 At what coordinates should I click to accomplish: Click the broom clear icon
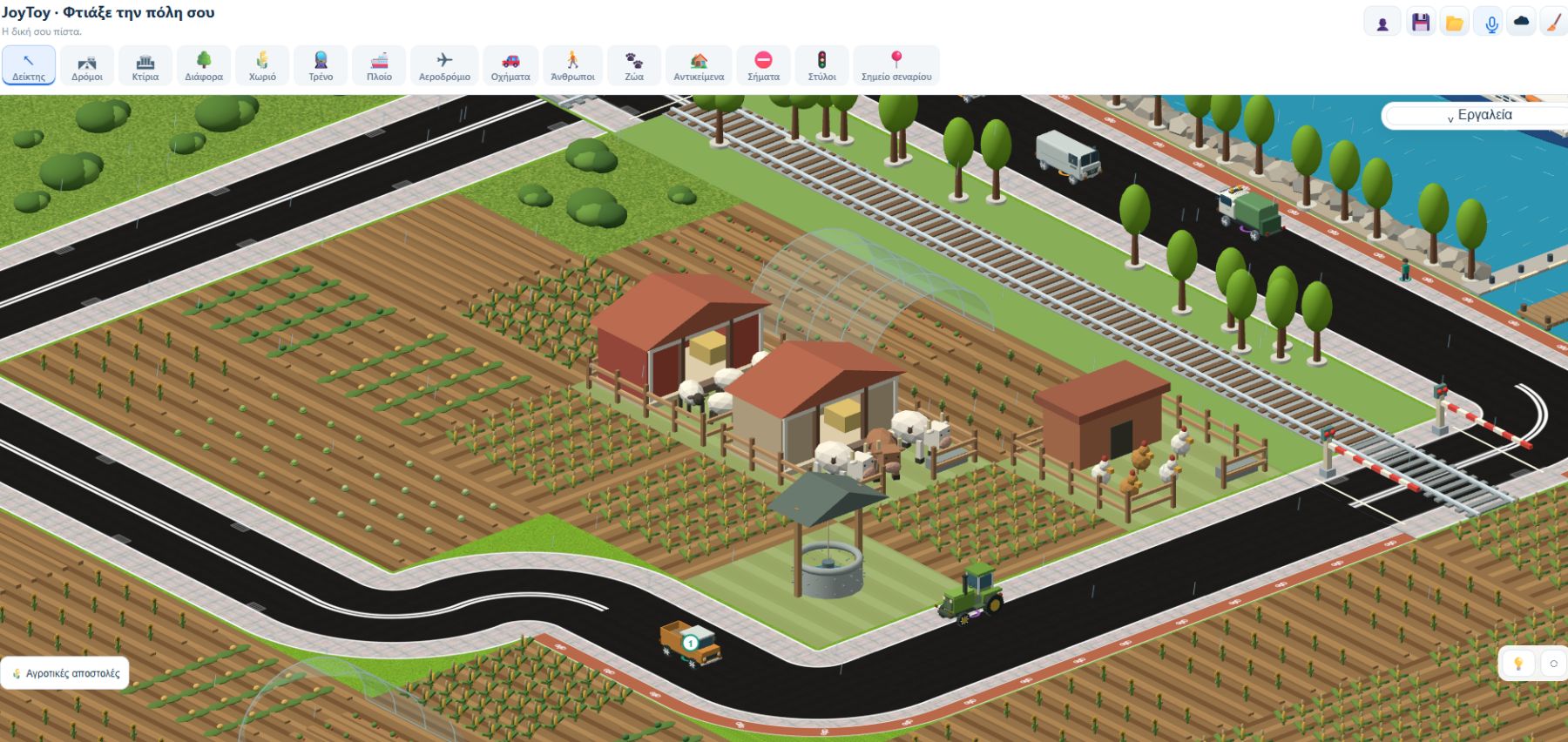coord(1553,23)
